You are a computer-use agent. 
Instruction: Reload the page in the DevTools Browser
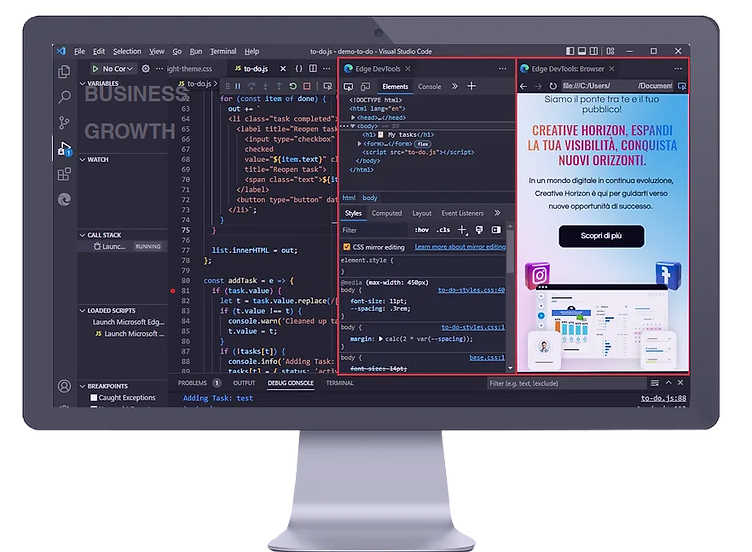553,86
